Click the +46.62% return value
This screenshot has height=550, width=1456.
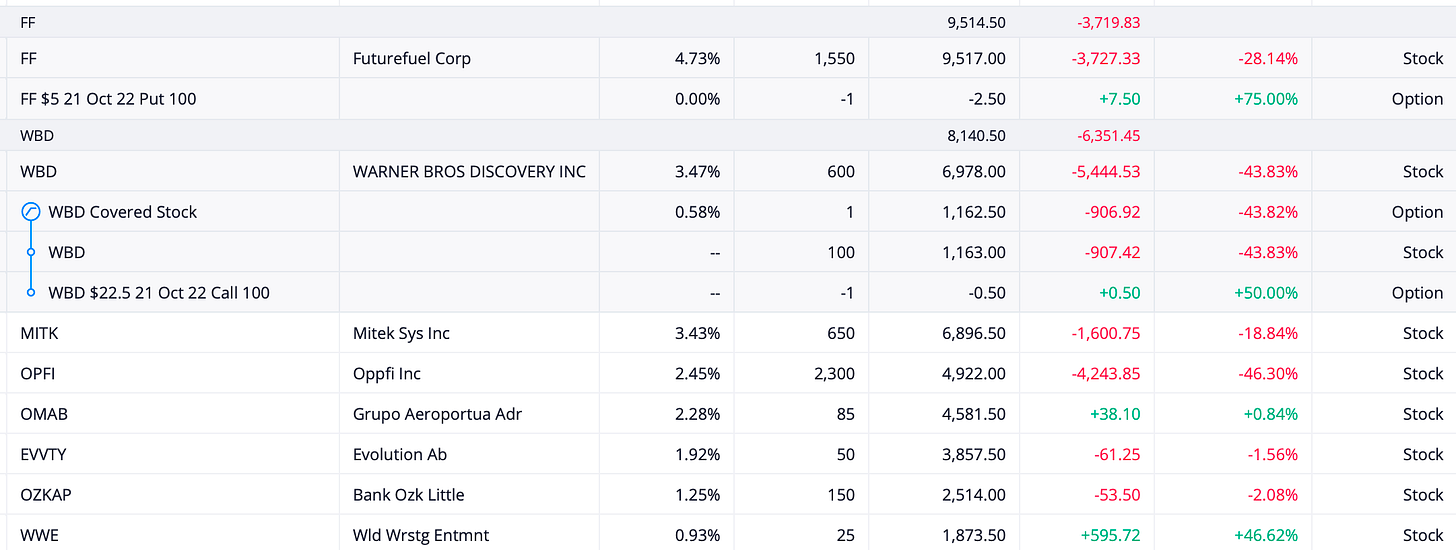tap(1264, 535)
